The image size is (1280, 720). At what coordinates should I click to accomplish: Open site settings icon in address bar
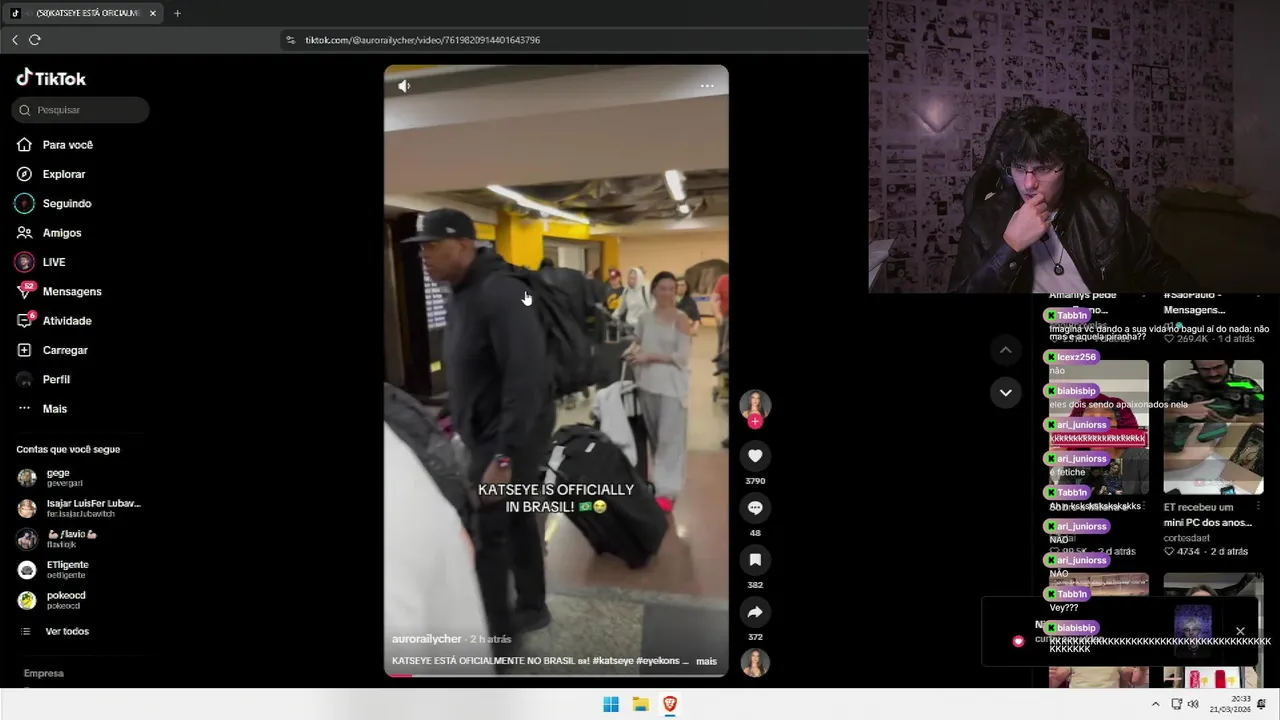pos(291,40)
